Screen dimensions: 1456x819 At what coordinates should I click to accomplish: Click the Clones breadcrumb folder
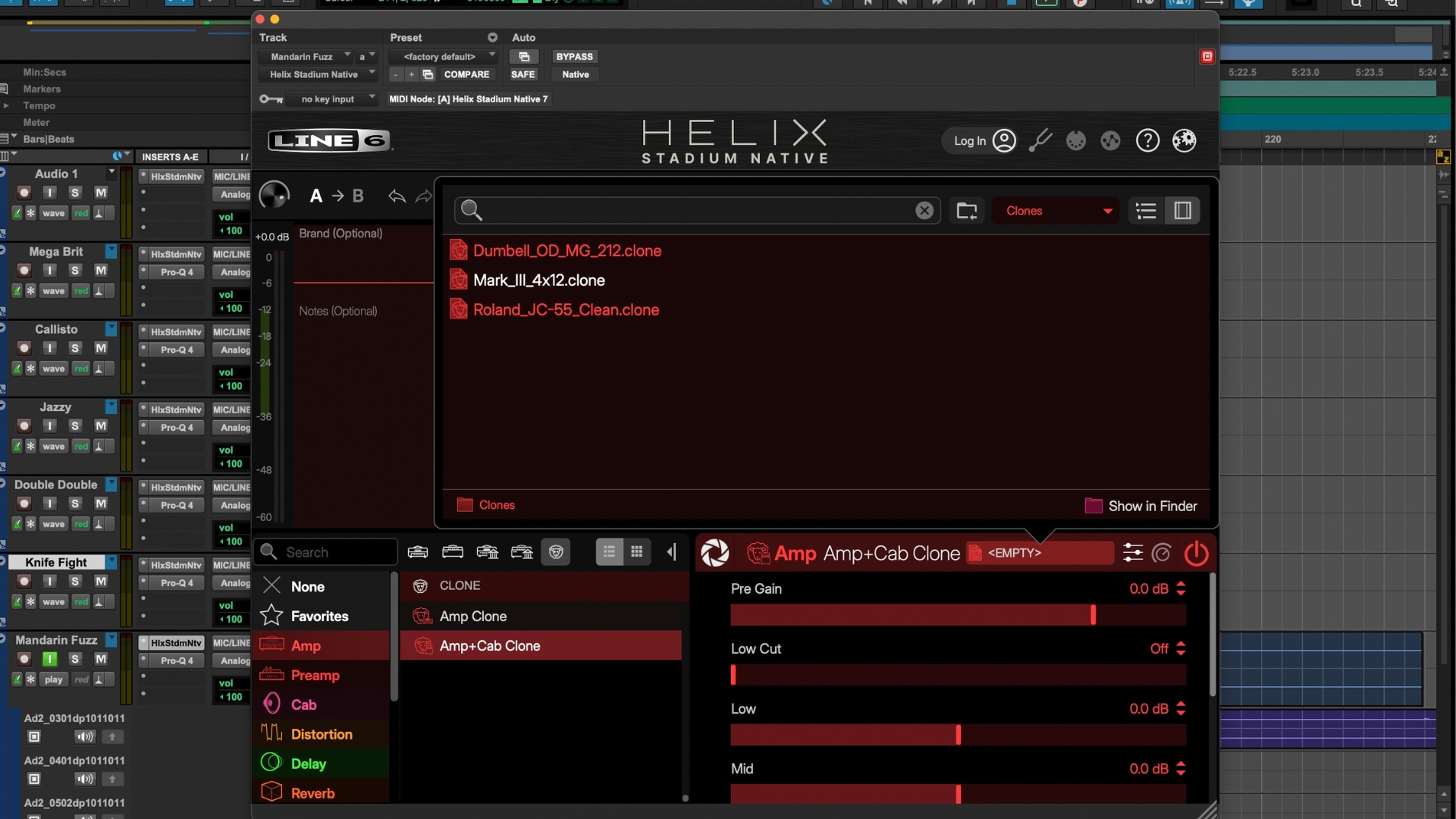click(x=486, y=505)
